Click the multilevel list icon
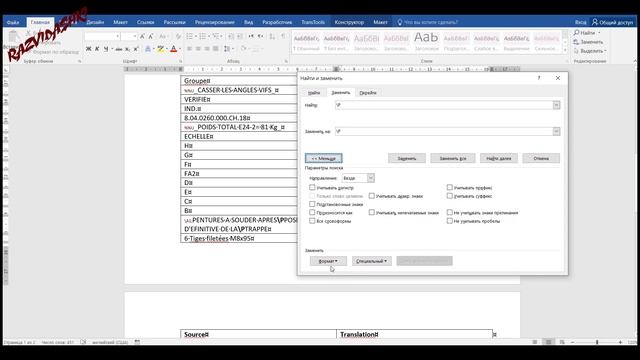 [216, 36]
